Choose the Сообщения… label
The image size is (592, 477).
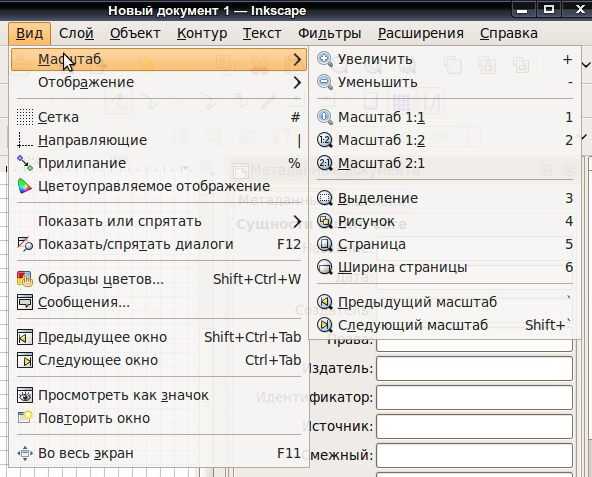84,303
